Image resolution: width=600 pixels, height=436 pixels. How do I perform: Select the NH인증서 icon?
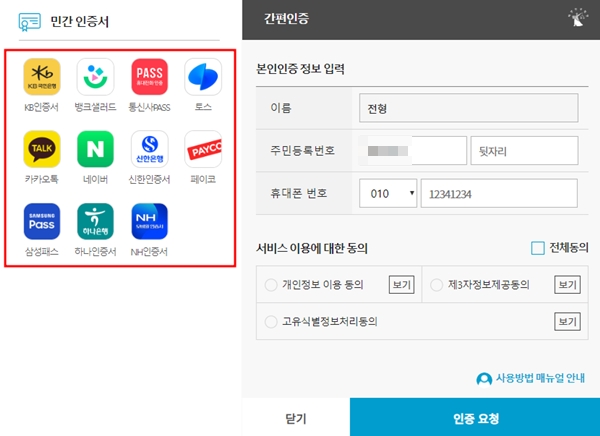[x=149, y=221]
